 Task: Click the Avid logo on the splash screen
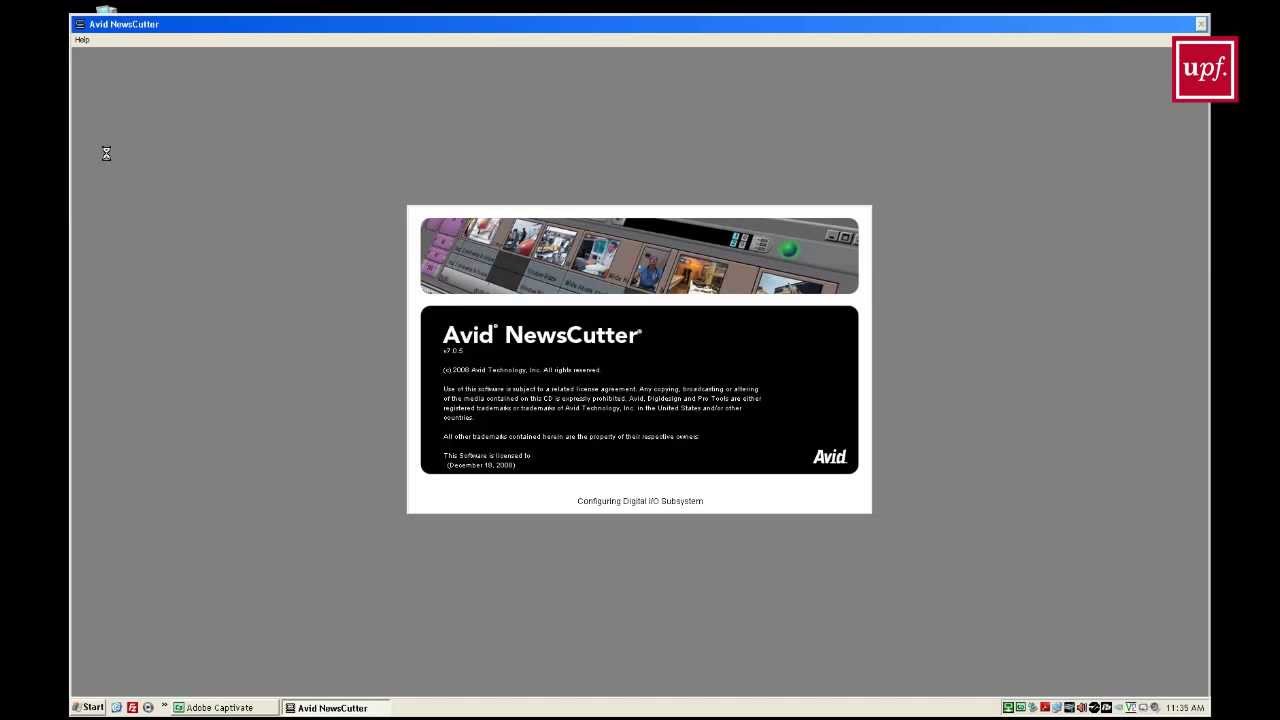pos(830,456)
